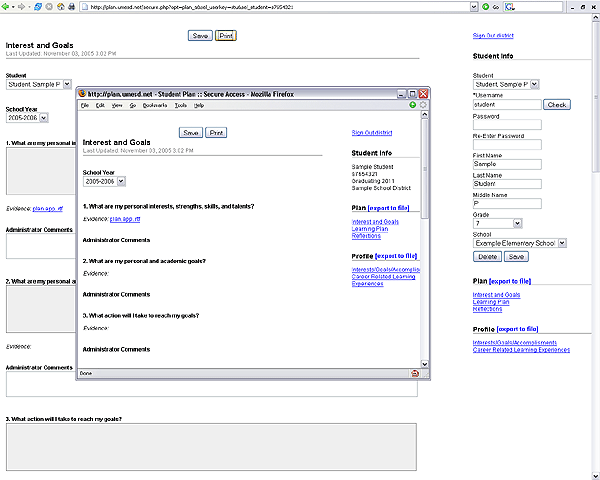
Task: Open the File menu in the popup
Action: tap(85, 105)
